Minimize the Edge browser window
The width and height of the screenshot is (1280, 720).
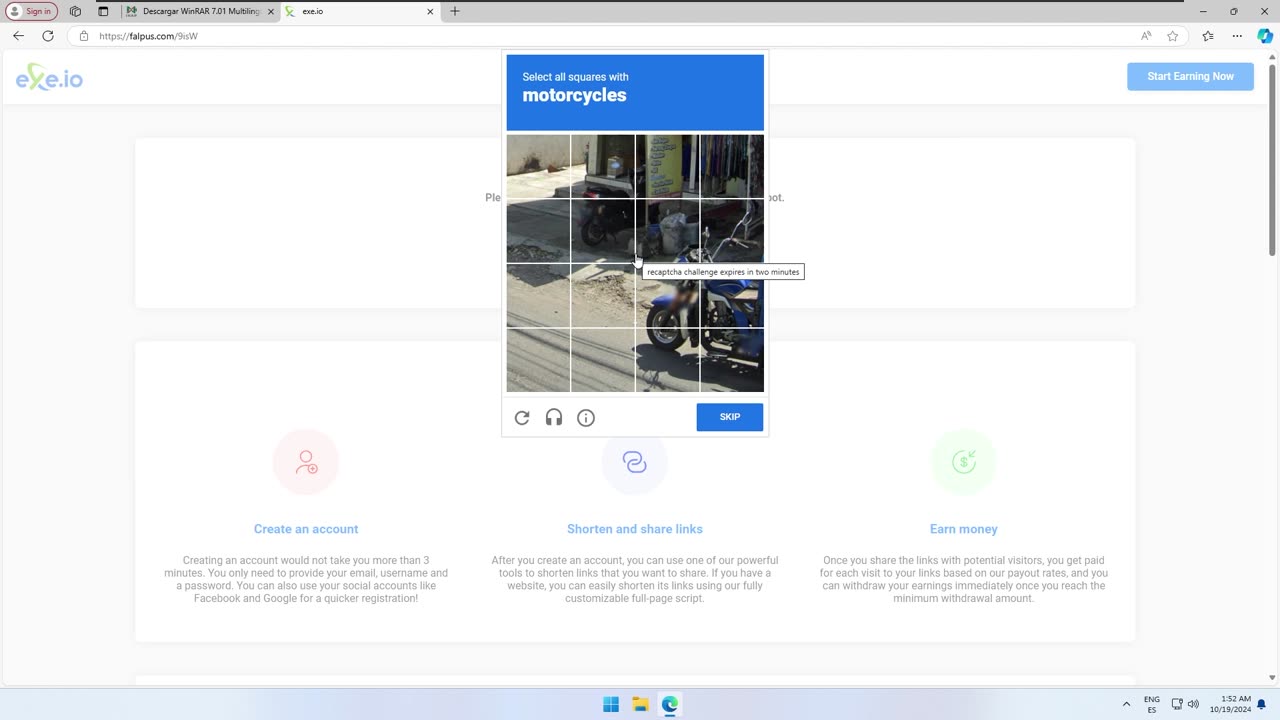pos(1203,11)
